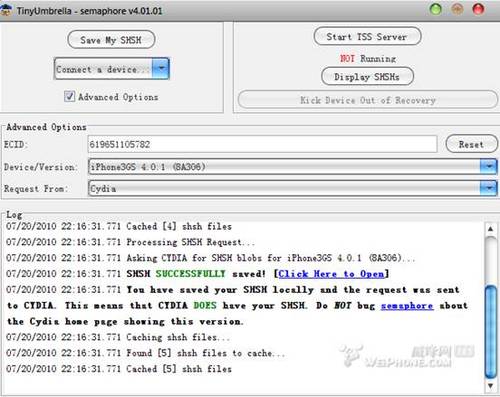Viewport: 500px width, 397px height.
Task: Click the Reset button next to ECID
Action: click(471, 144)
